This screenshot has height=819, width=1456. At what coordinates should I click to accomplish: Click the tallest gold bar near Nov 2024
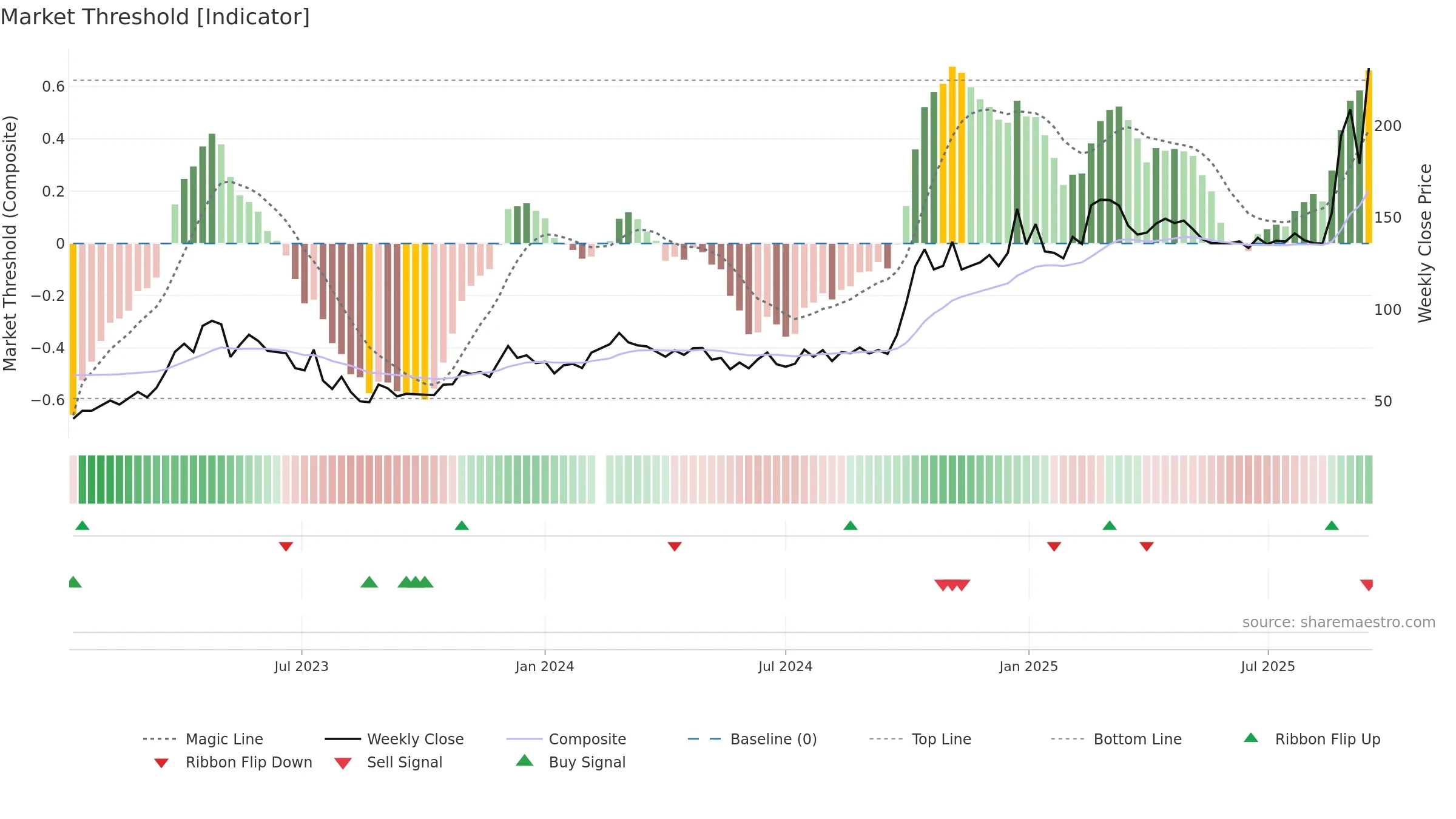point(952,155)
